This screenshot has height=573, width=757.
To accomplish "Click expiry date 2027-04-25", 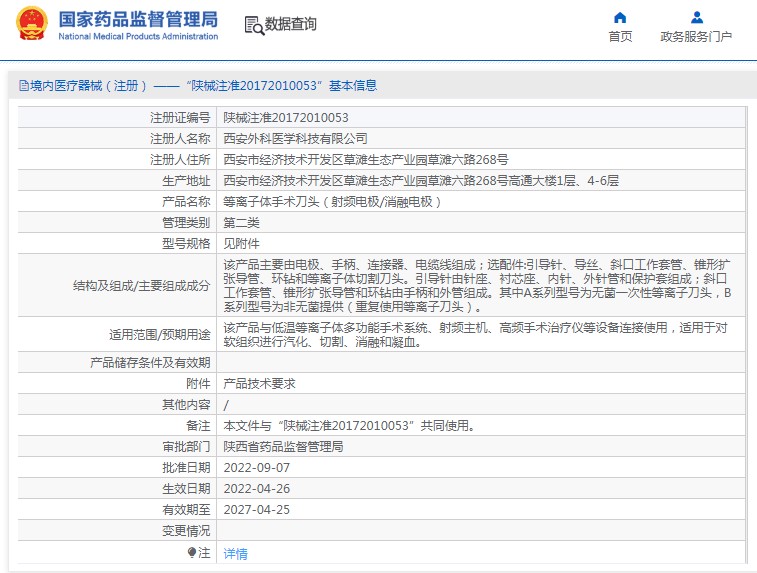I will 257,510.
